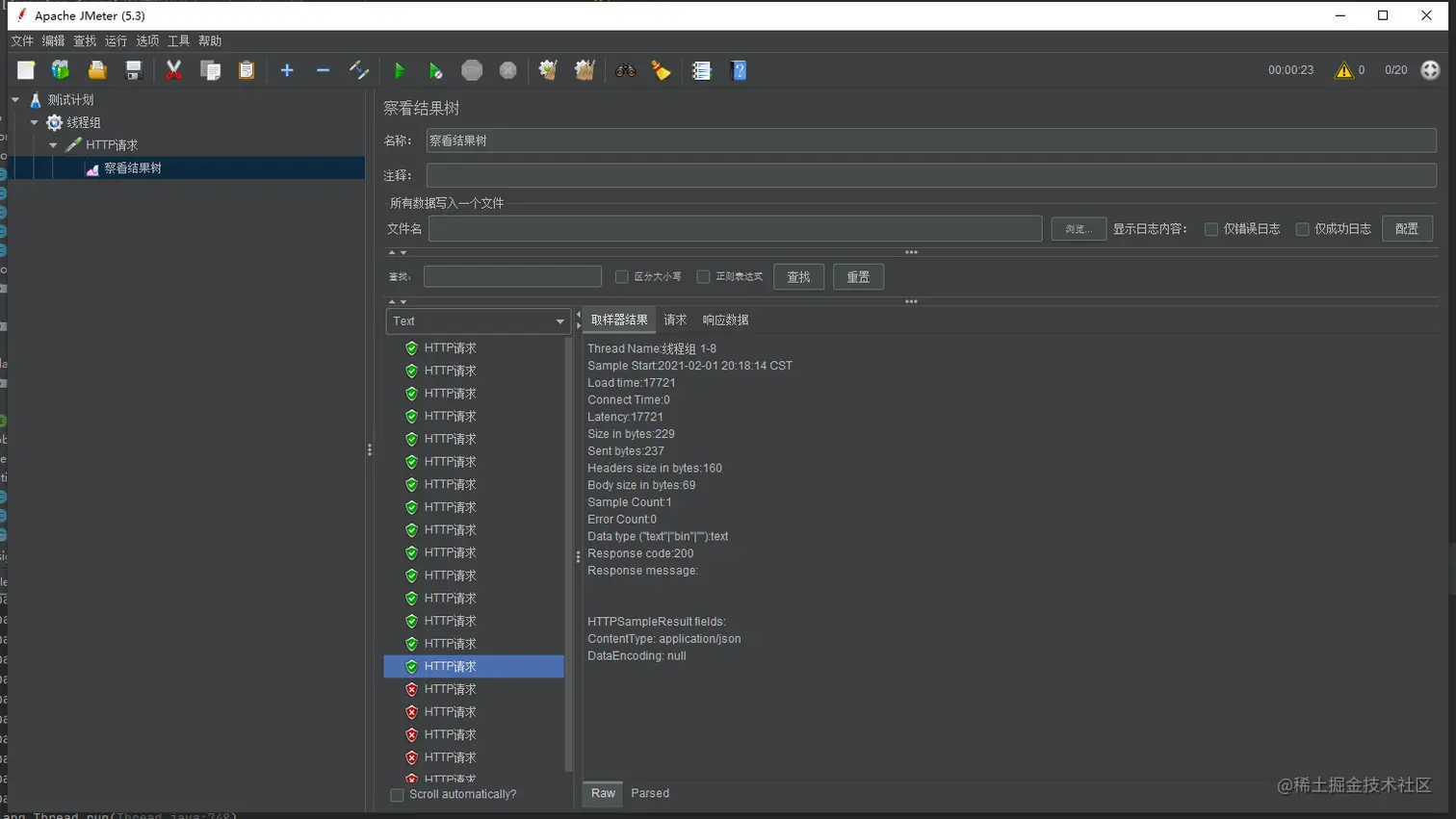
Task: Click the results list vertical scrollbar
Action: pos(569,554)
